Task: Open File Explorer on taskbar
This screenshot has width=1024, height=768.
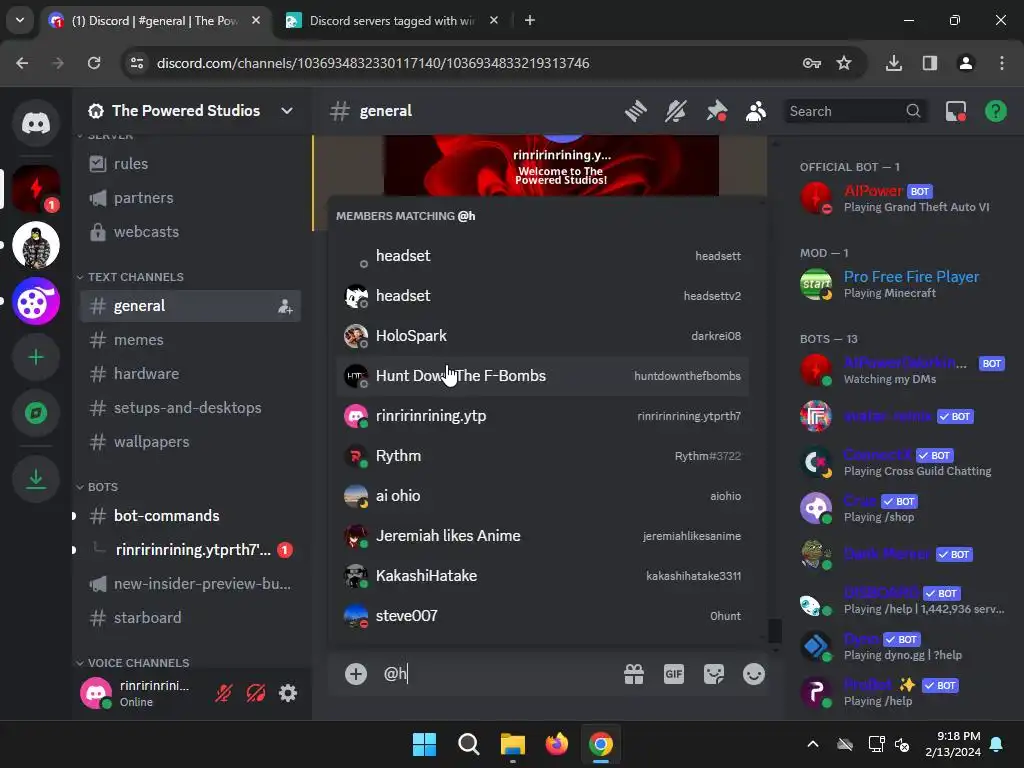Action: point(513,744)
